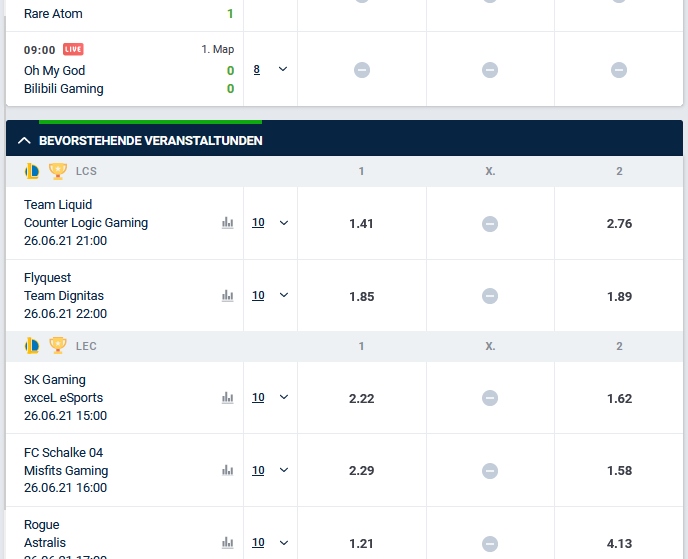
Task: Open Oh My God team name
Action: (x=54, y=71)
